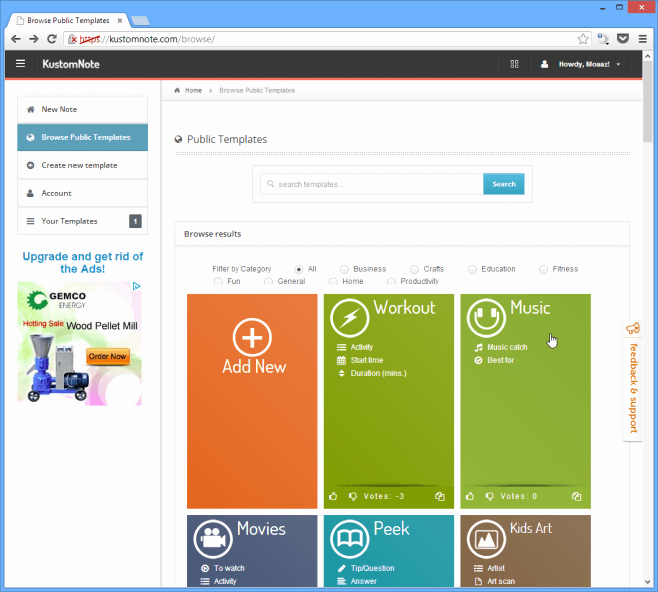The image size is (658, 592).
Task: Open the Chrome menu icon
Action: point(642,39)
